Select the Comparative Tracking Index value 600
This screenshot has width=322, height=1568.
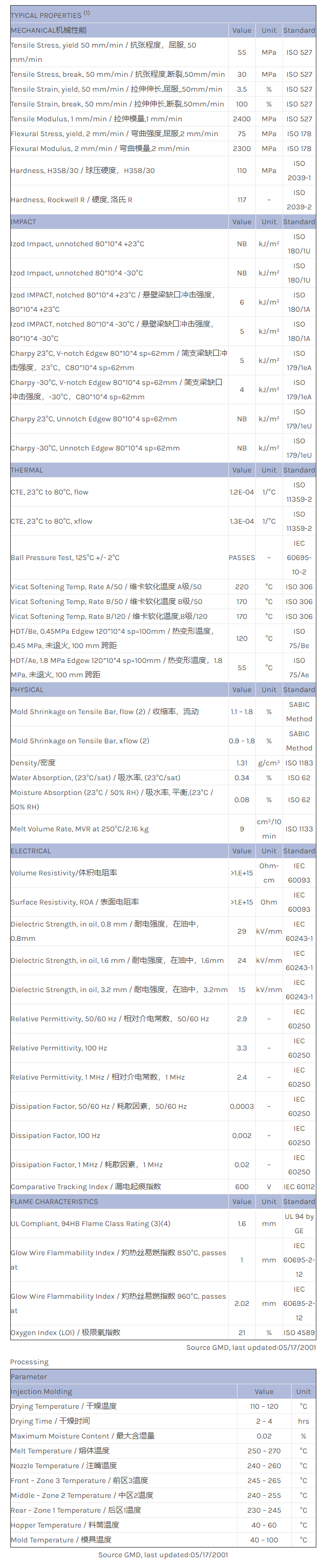click(242, 1187)
